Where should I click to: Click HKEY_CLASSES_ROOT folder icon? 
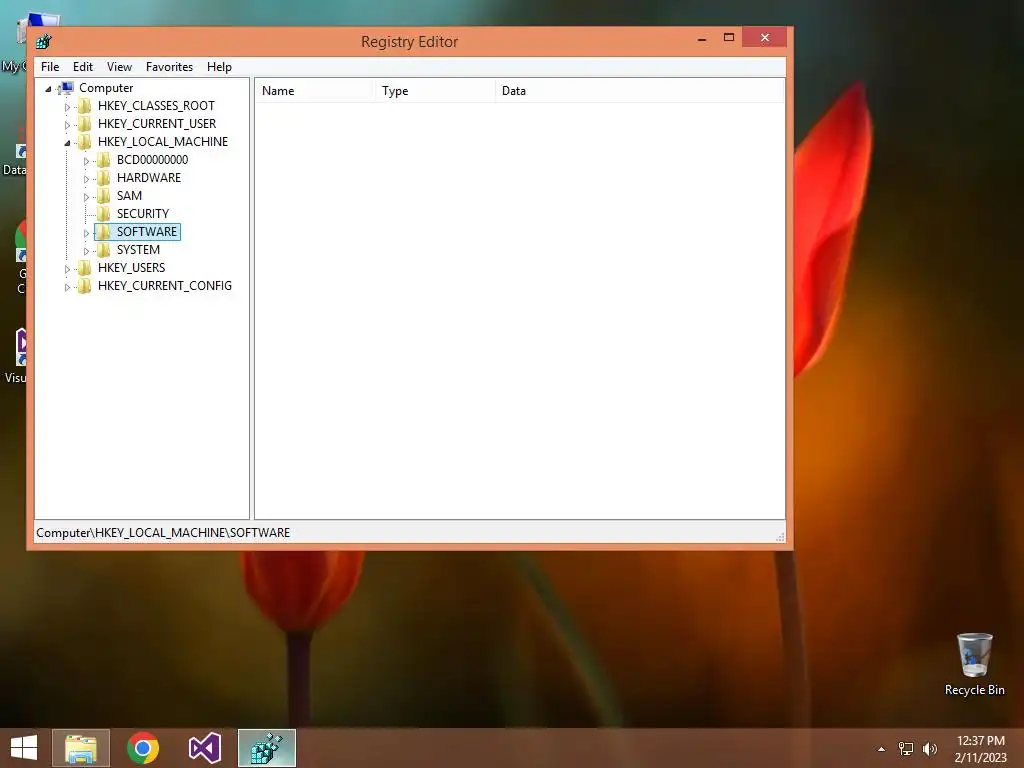(x=84, y=106)
